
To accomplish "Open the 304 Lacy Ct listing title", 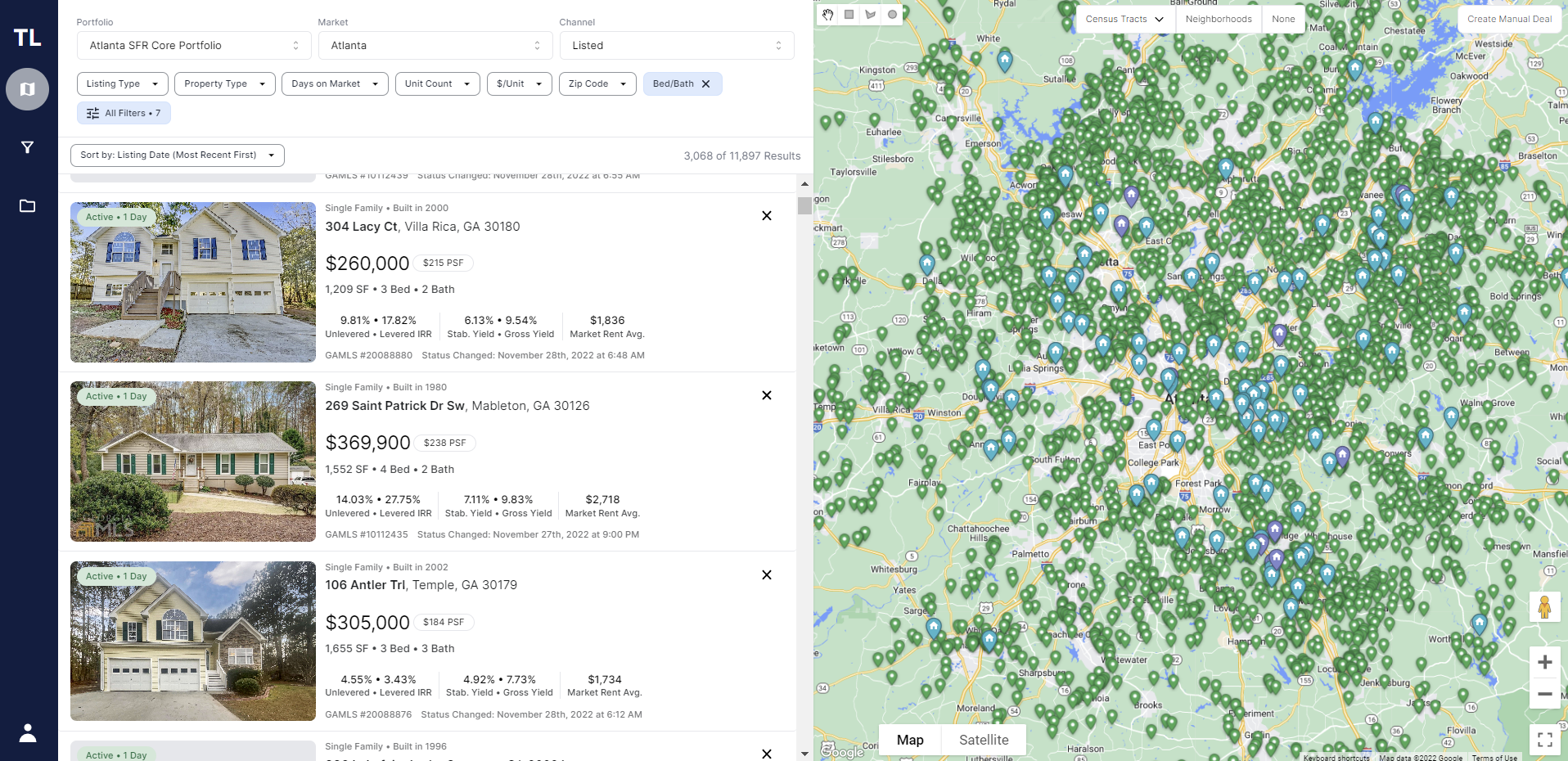I will (x=422, y=227).
